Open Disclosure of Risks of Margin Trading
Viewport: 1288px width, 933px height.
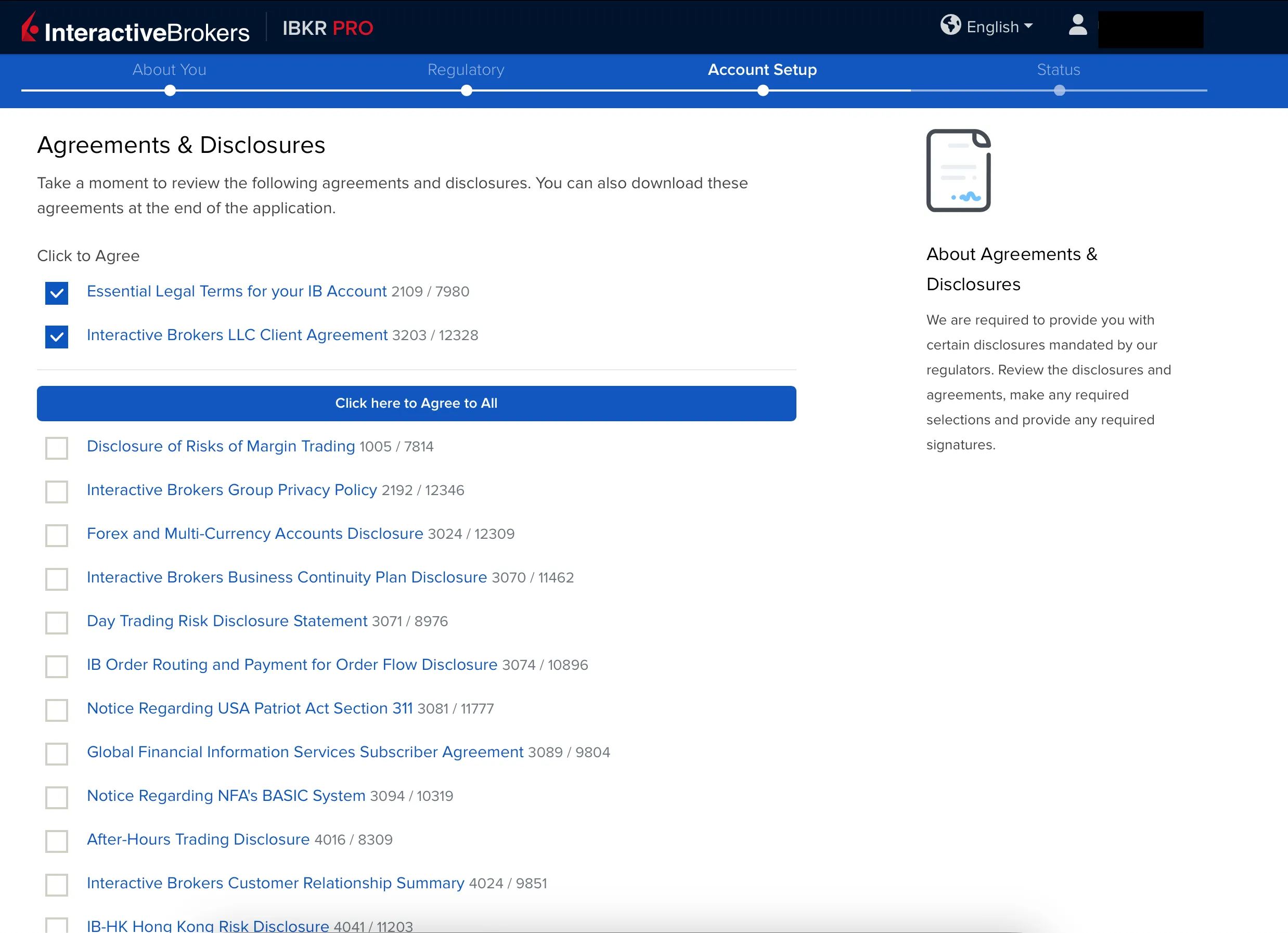click(x=221, y=446)
